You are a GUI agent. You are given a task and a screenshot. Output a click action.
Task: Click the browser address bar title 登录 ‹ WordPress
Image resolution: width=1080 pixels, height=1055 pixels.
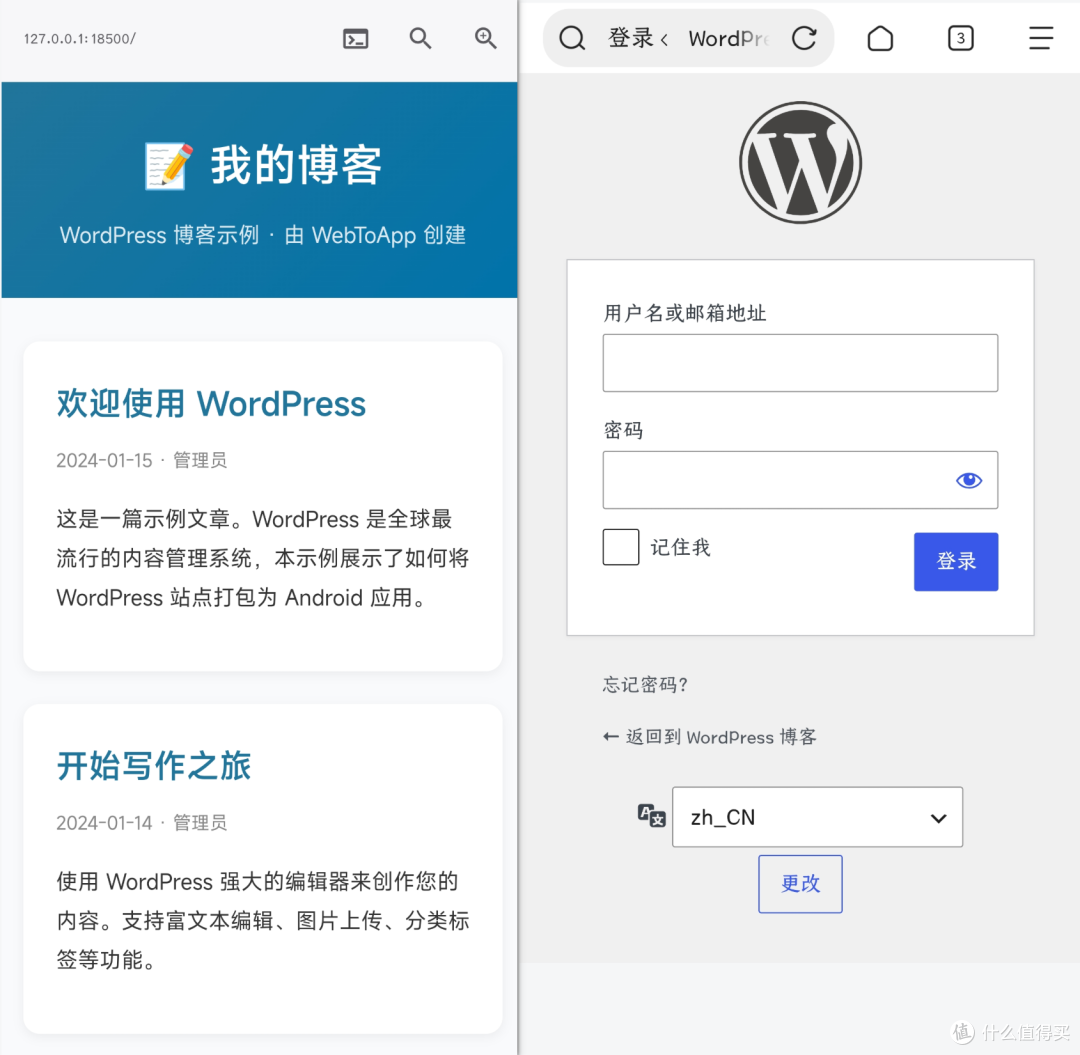[x=689, y=39]
